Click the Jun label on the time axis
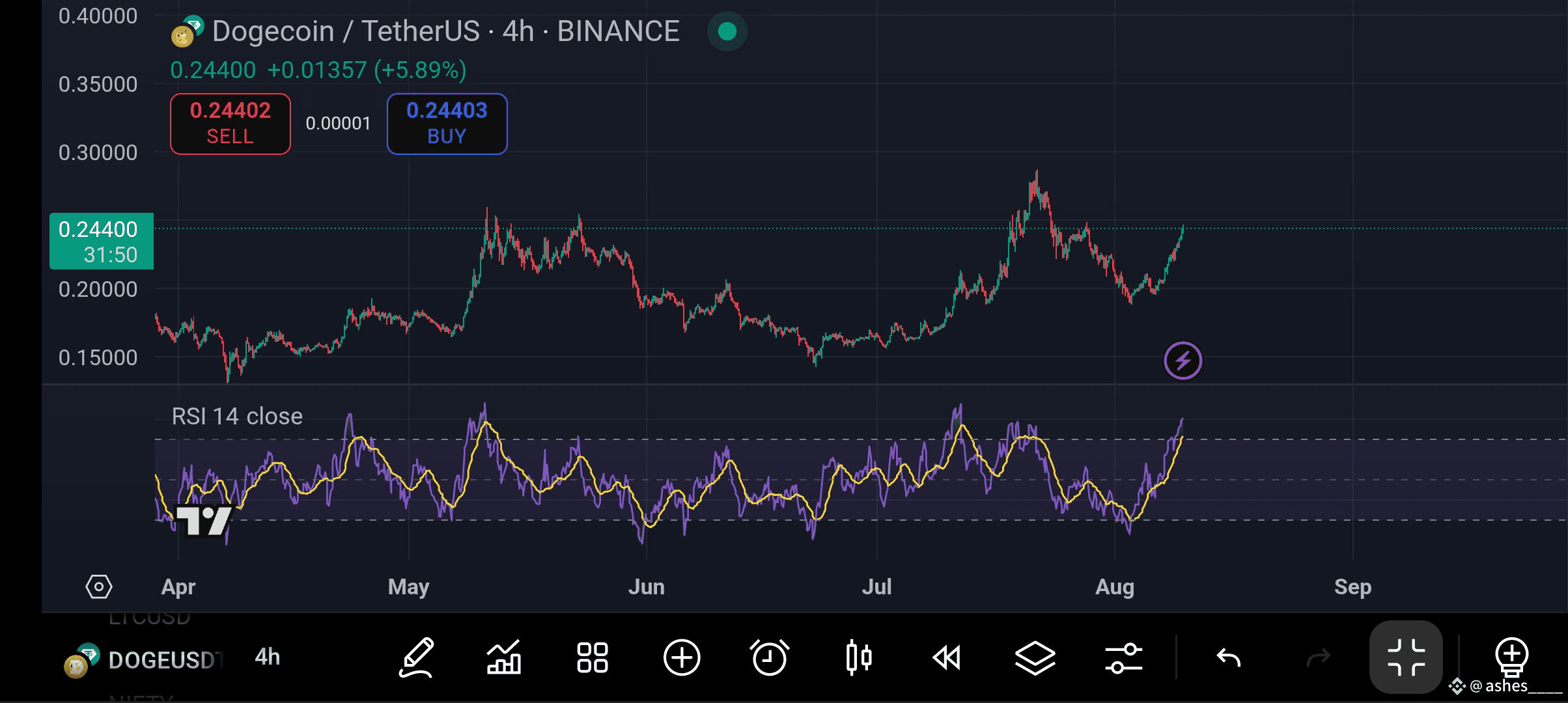 [647, 586]
